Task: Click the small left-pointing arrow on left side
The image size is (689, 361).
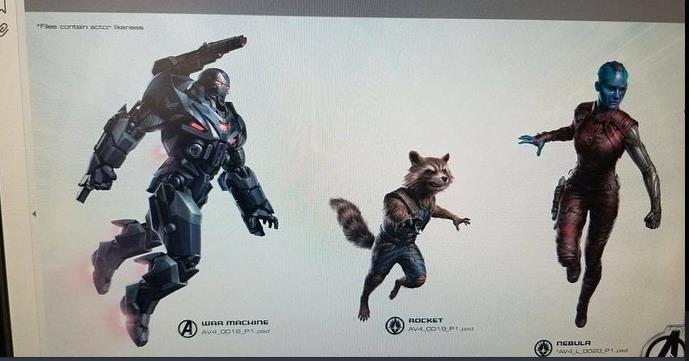Action: click(34, 214)
